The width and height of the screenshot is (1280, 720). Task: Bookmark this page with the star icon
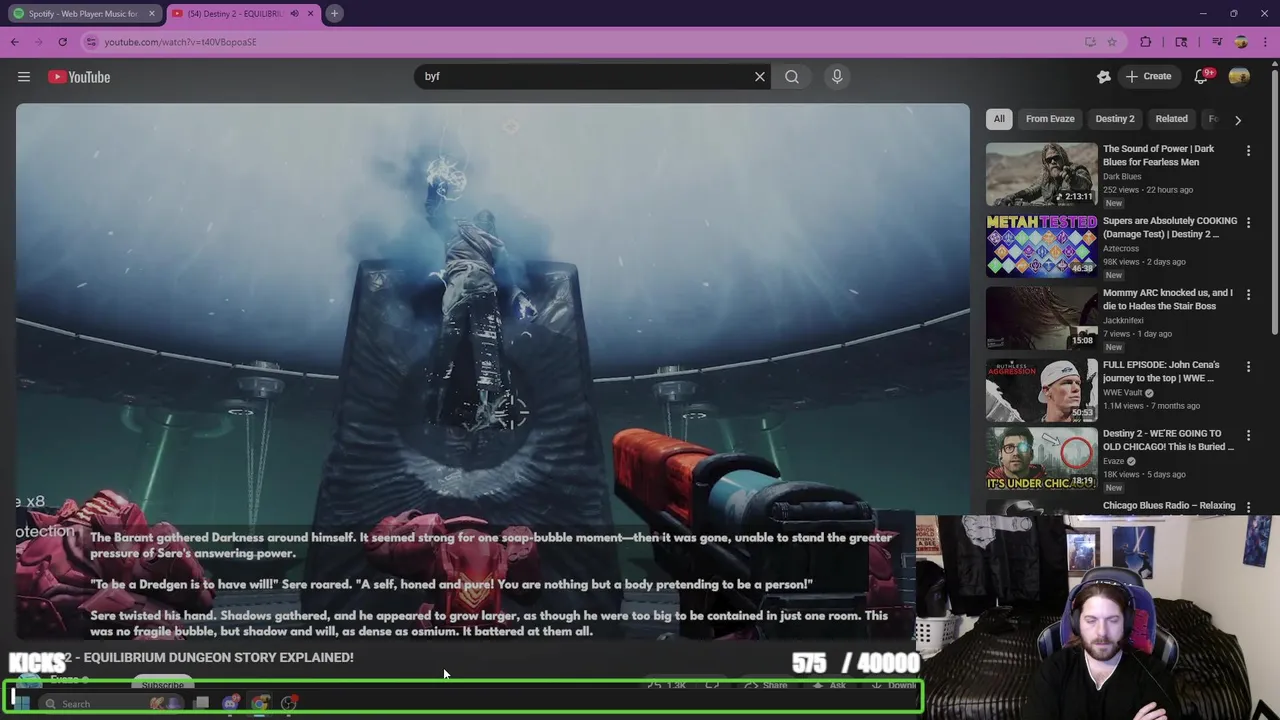click(1111, 42)
